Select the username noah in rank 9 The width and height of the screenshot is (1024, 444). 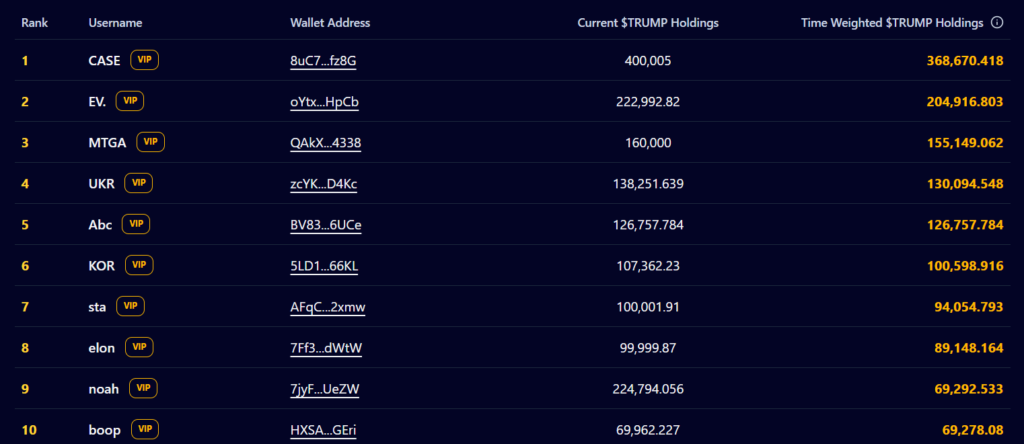pos(104,389)
